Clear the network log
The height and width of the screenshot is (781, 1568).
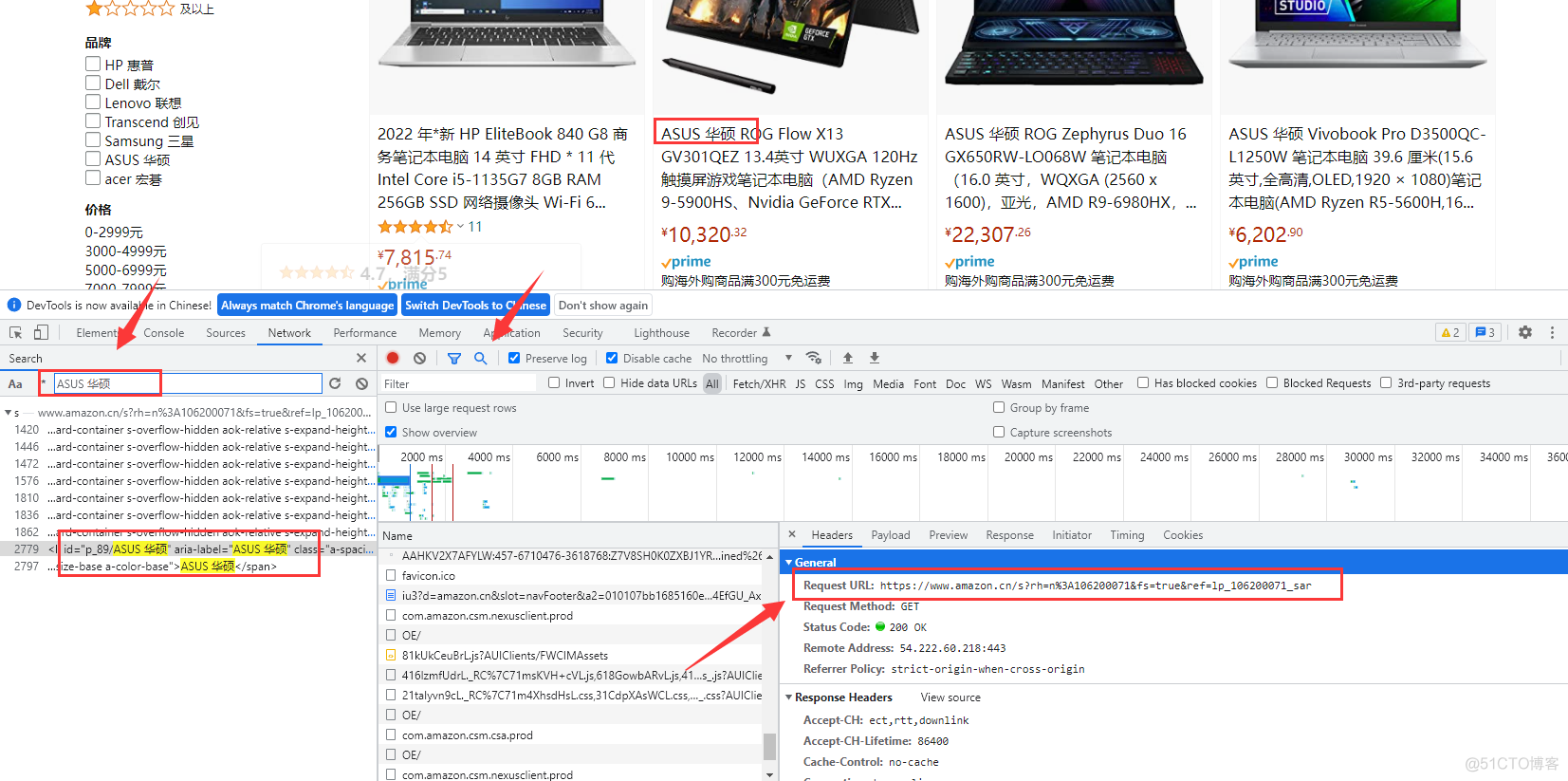pos(419,358)
